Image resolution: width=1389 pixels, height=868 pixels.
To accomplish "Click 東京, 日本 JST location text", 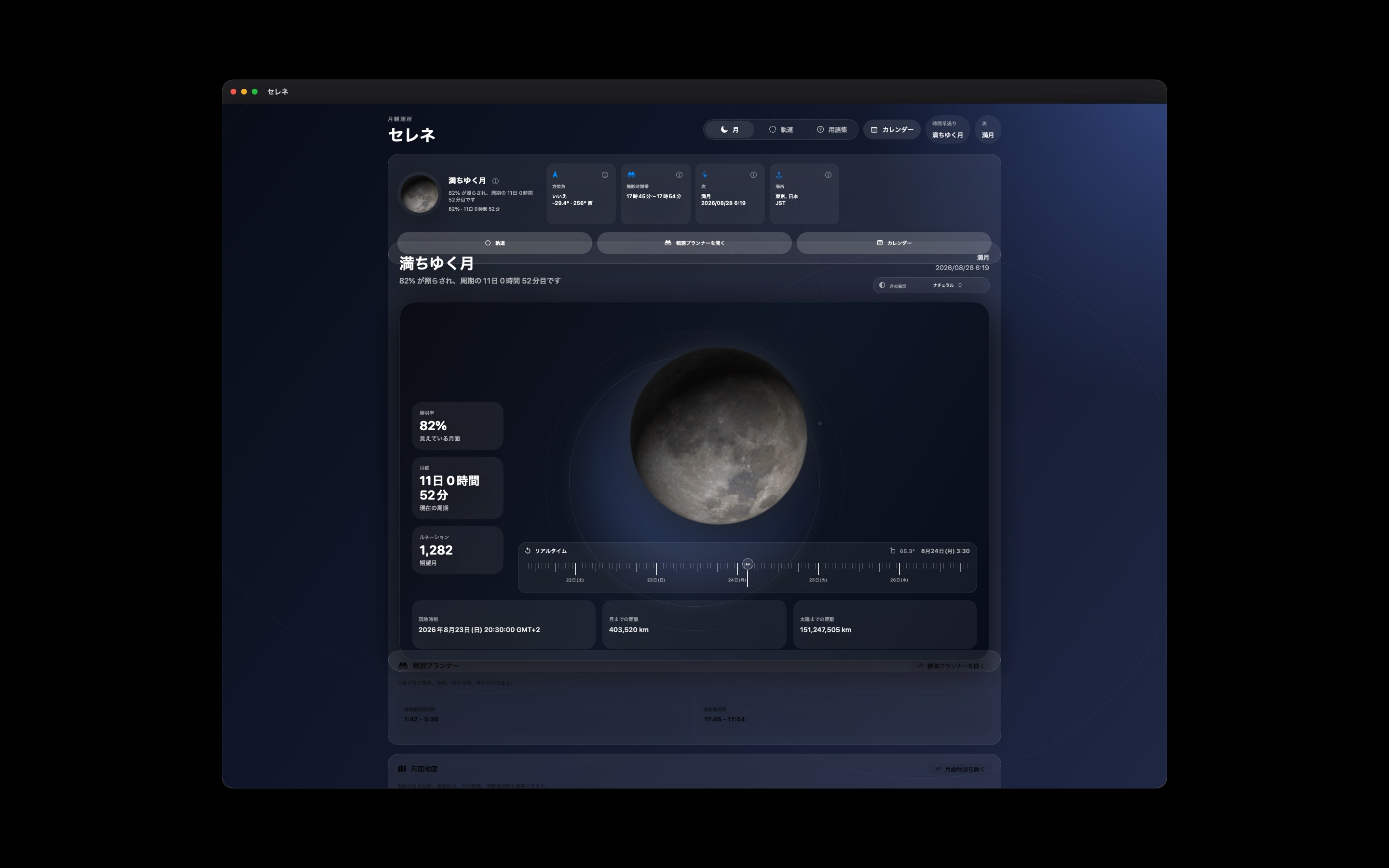I will point(786,200).
